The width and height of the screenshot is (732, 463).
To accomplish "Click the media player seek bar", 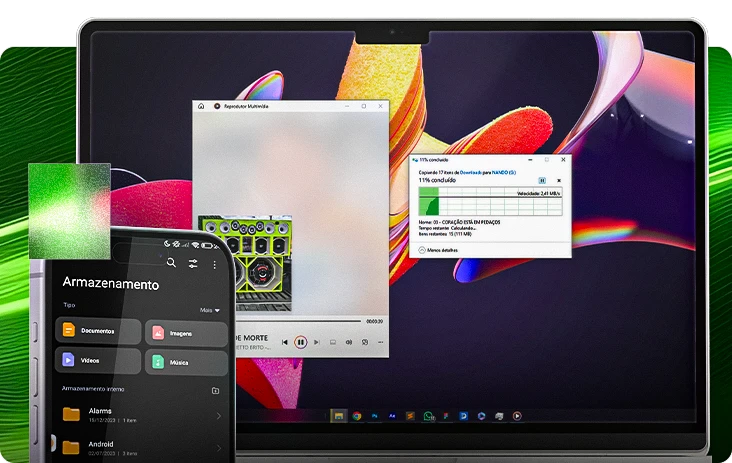I will (300, 321).
